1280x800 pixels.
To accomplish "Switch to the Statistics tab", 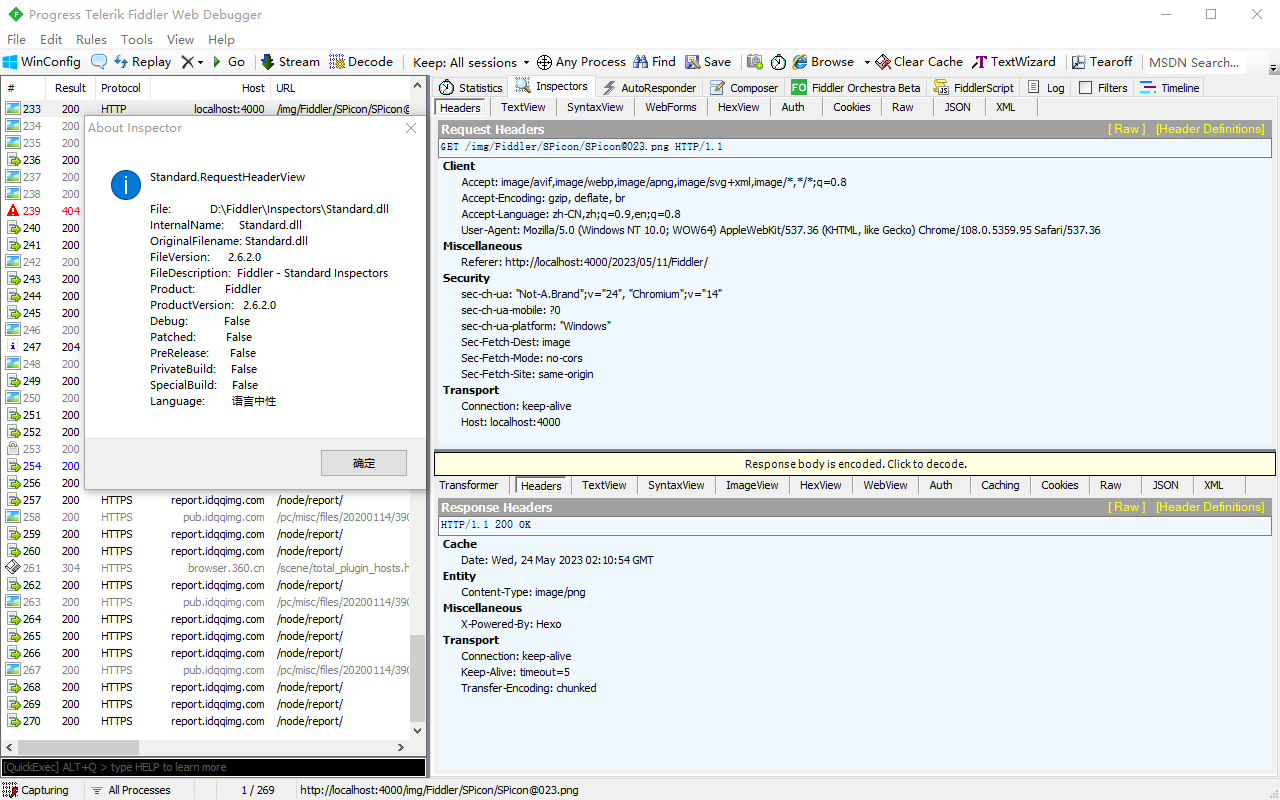I will click(x=470, y=88).
